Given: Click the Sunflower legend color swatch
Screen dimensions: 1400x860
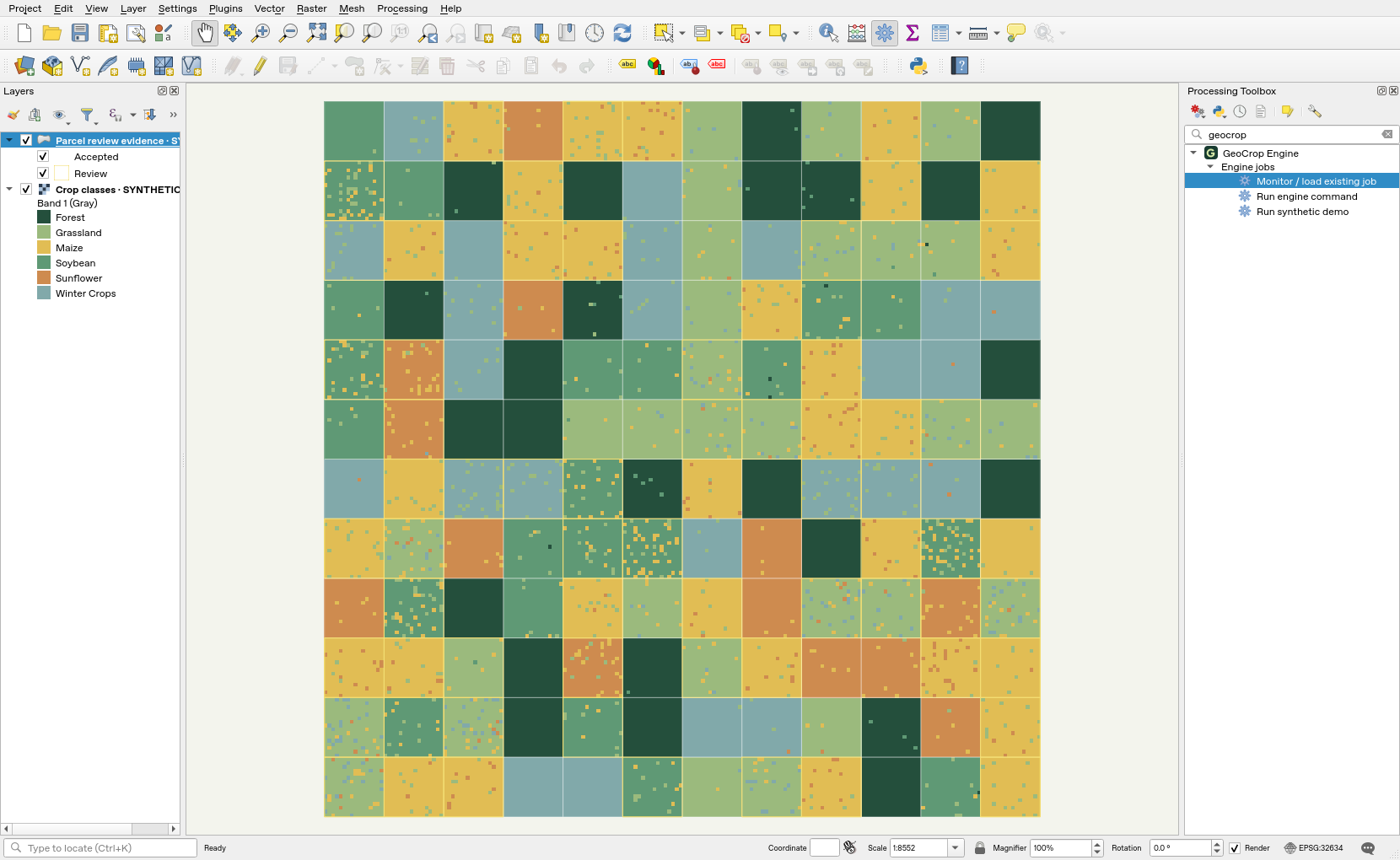Looking at the screenshot, I should point(44,278).
